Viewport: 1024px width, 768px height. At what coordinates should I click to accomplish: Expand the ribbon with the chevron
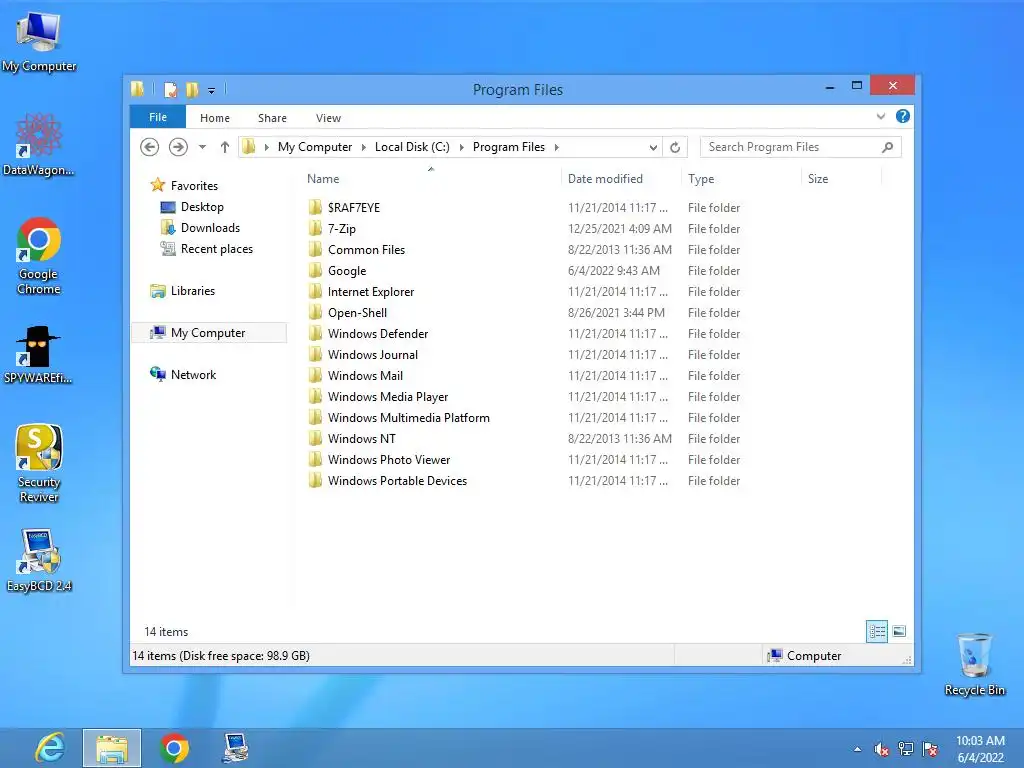coord(881,116)
